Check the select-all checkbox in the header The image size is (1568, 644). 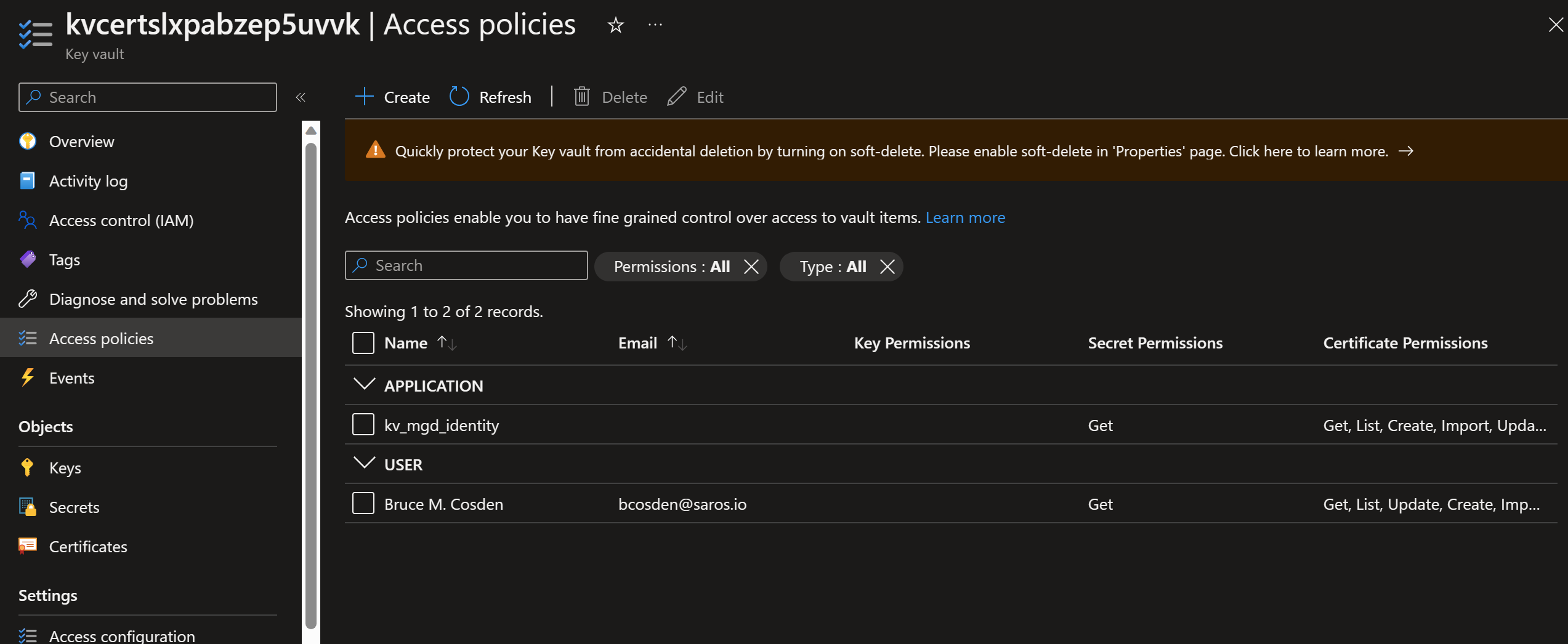363,343
